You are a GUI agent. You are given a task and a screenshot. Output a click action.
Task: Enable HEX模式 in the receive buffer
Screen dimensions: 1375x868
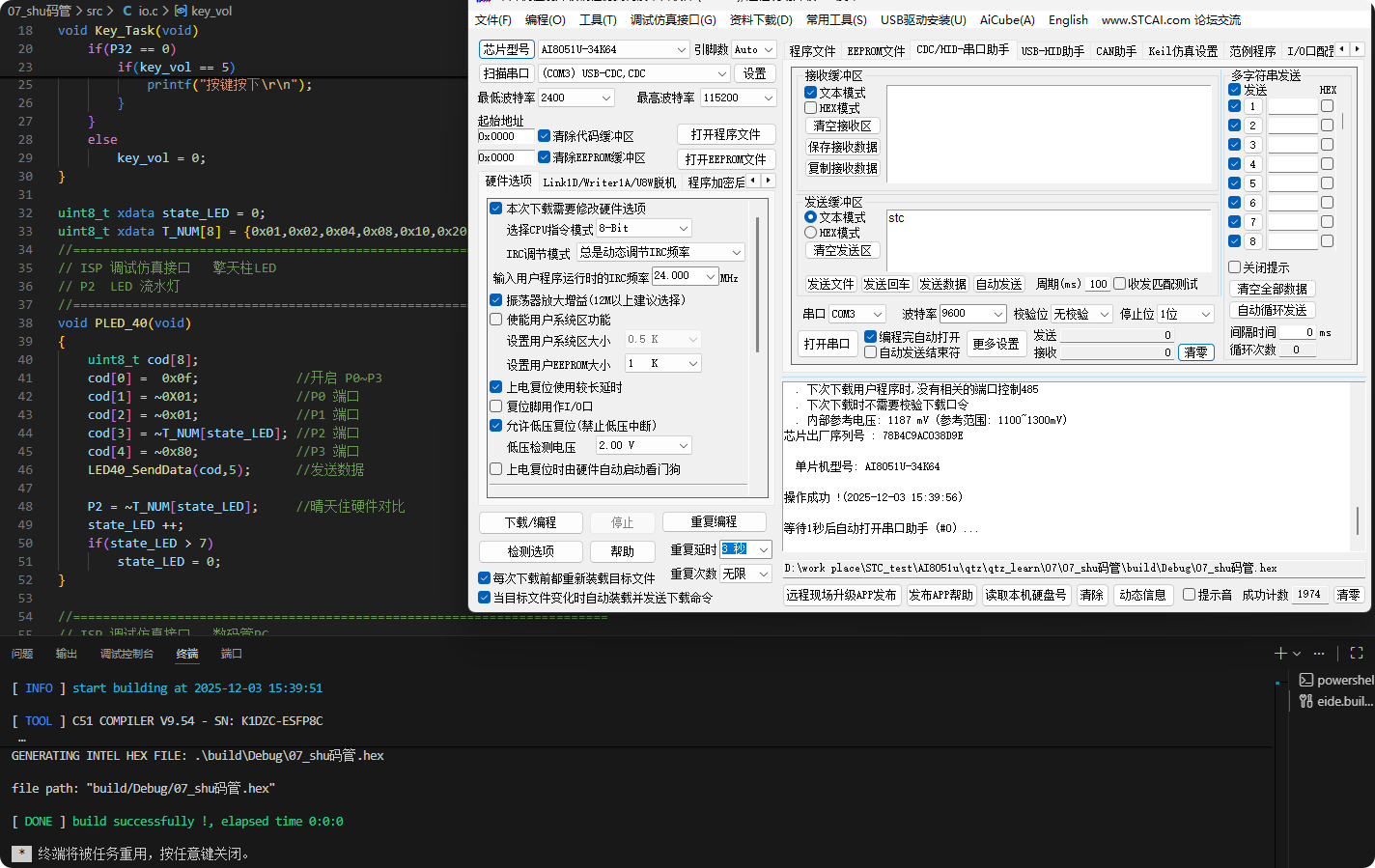pyautogui.click(x=811, y=108)
